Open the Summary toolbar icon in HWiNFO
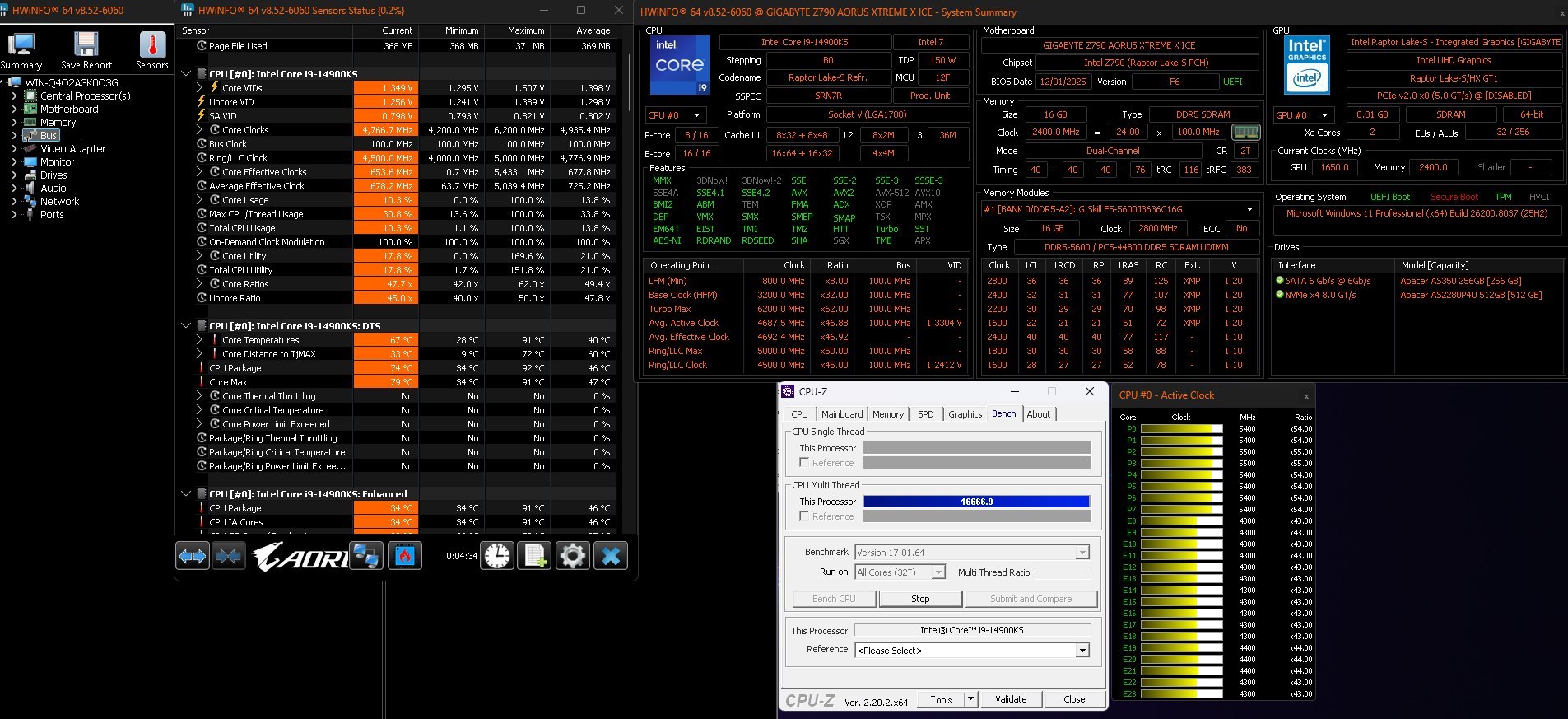 click(x=21, y=44)
